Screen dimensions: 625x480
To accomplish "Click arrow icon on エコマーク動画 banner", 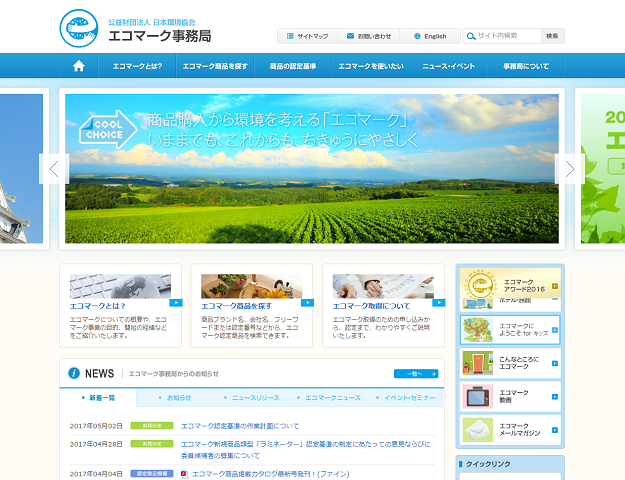I will (554, 397).
